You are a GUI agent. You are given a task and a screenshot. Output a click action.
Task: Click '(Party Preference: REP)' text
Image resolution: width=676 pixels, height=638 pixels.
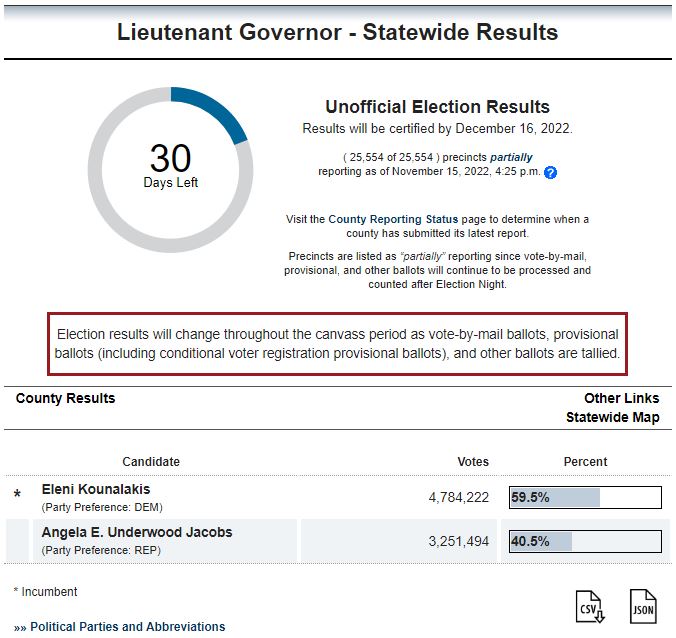[x=101, y=550]
